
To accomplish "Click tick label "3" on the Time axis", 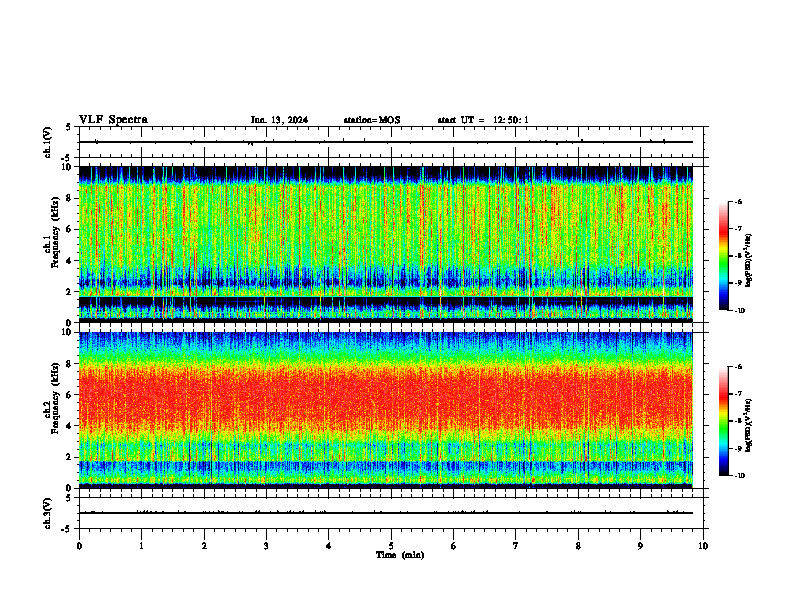I will [266, 546].
